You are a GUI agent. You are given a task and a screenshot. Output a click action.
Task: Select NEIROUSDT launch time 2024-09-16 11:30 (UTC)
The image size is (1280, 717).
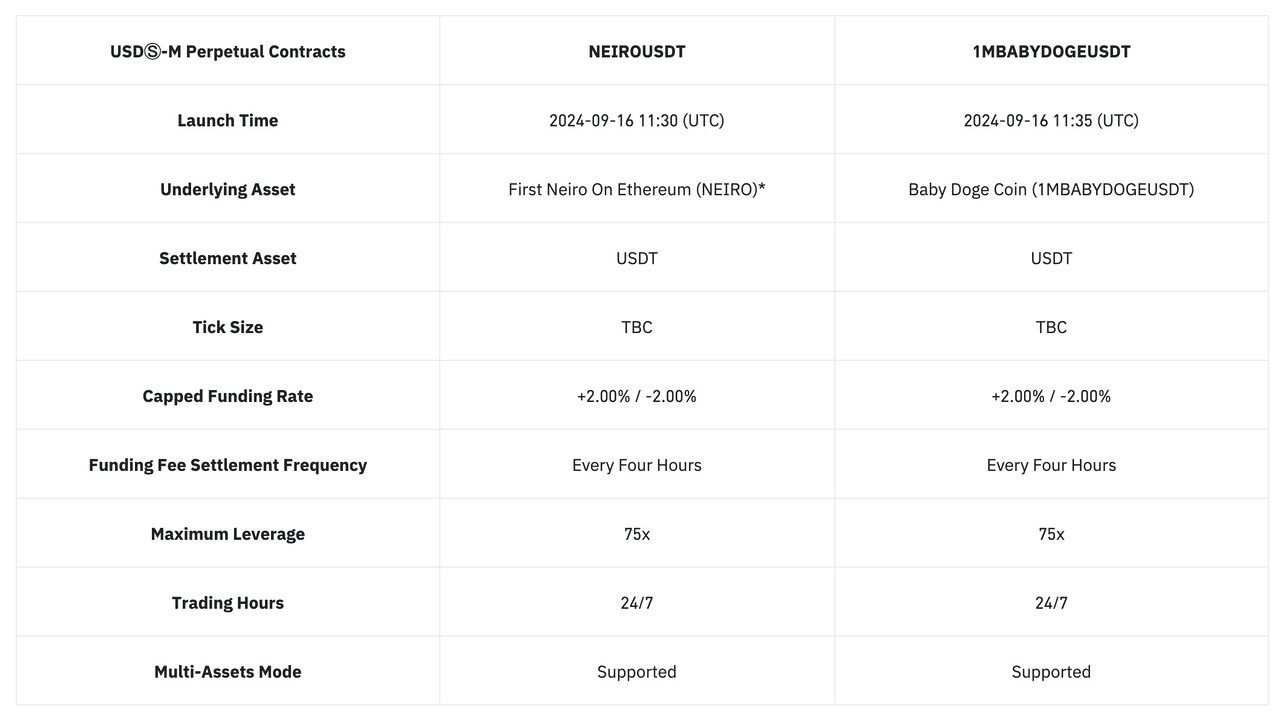637,120
